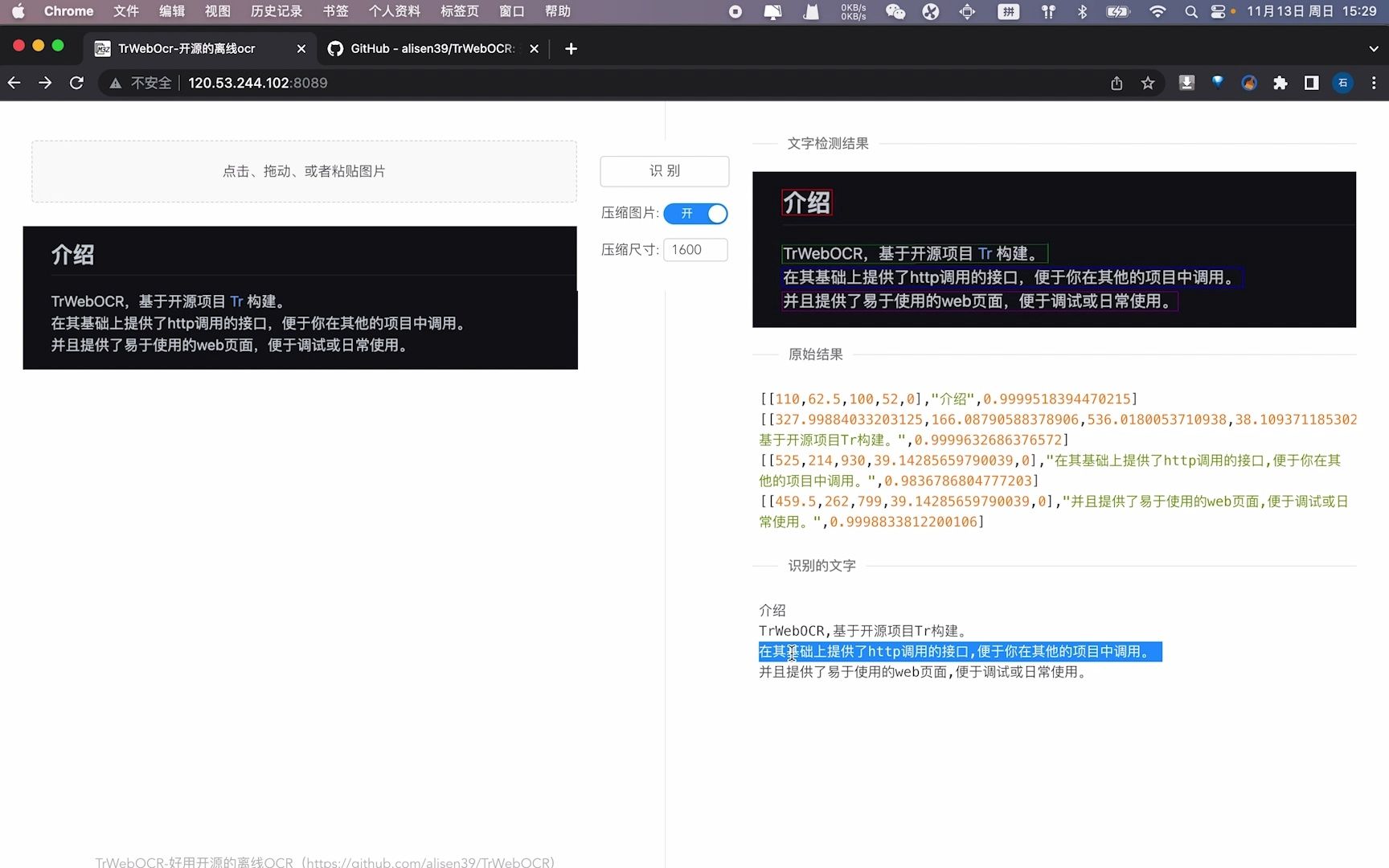
Task: Open the 视图 menu
Action: (218, 11)
